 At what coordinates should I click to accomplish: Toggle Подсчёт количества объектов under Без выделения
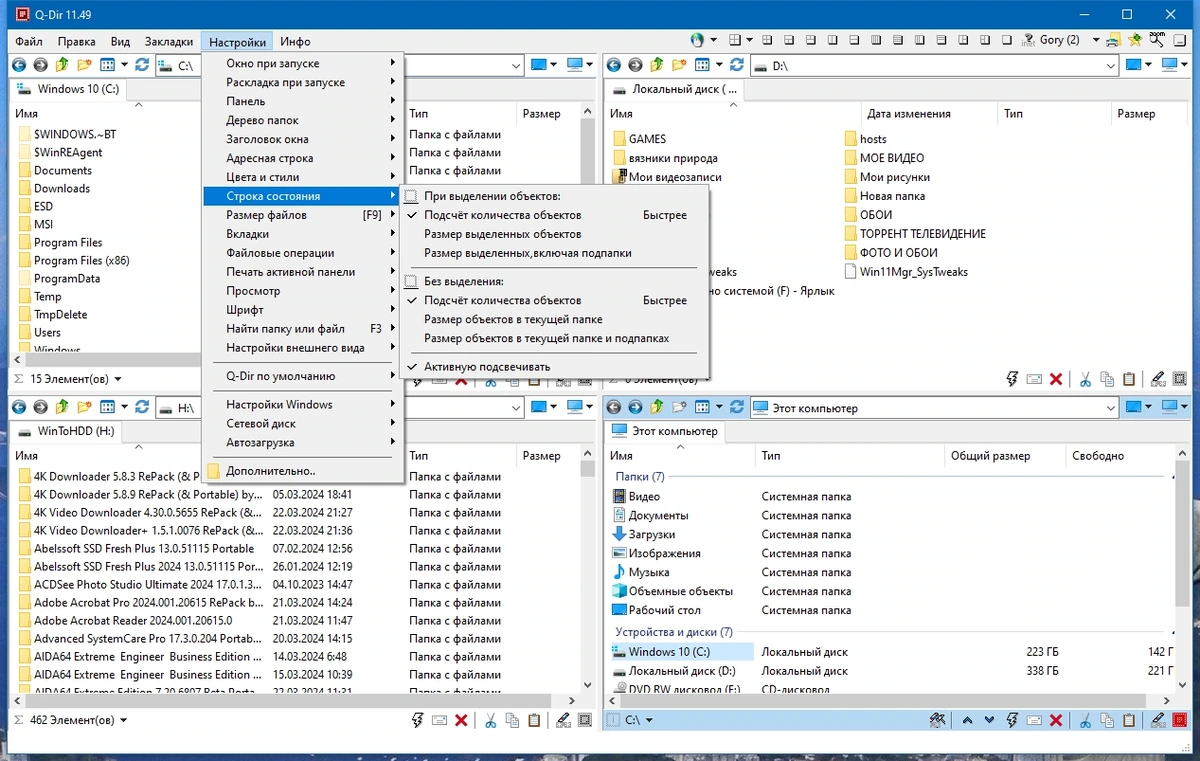(x=554, y=300)
